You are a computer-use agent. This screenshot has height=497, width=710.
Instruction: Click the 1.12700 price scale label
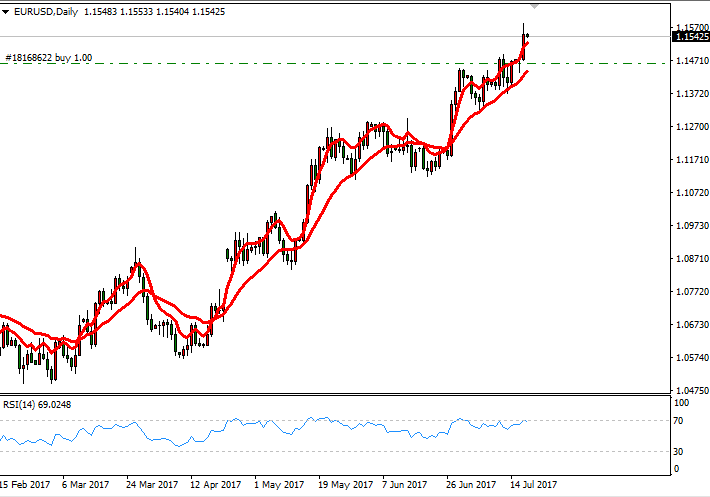point(692,127)
